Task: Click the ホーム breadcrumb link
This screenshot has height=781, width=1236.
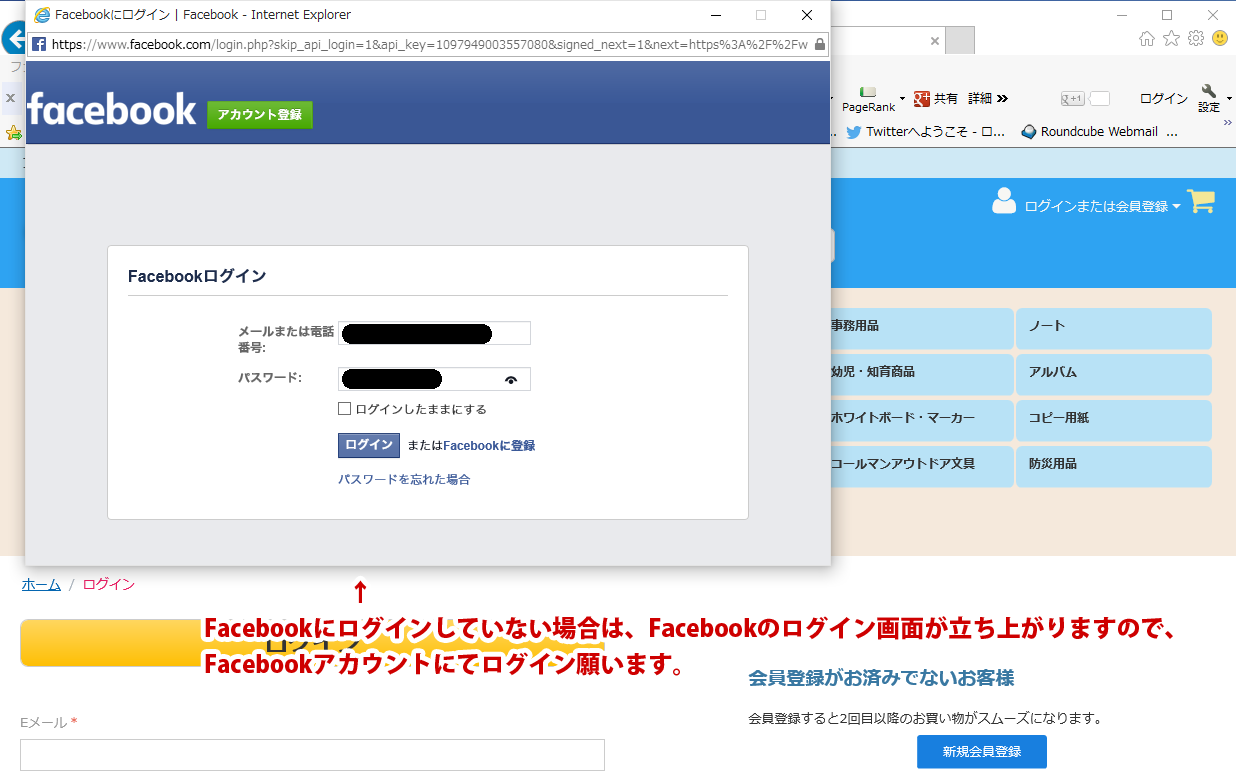Action: (41, 585)
